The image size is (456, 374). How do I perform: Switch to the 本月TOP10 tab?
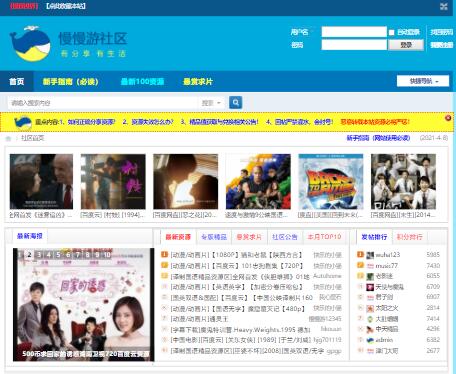click(324, 237)
